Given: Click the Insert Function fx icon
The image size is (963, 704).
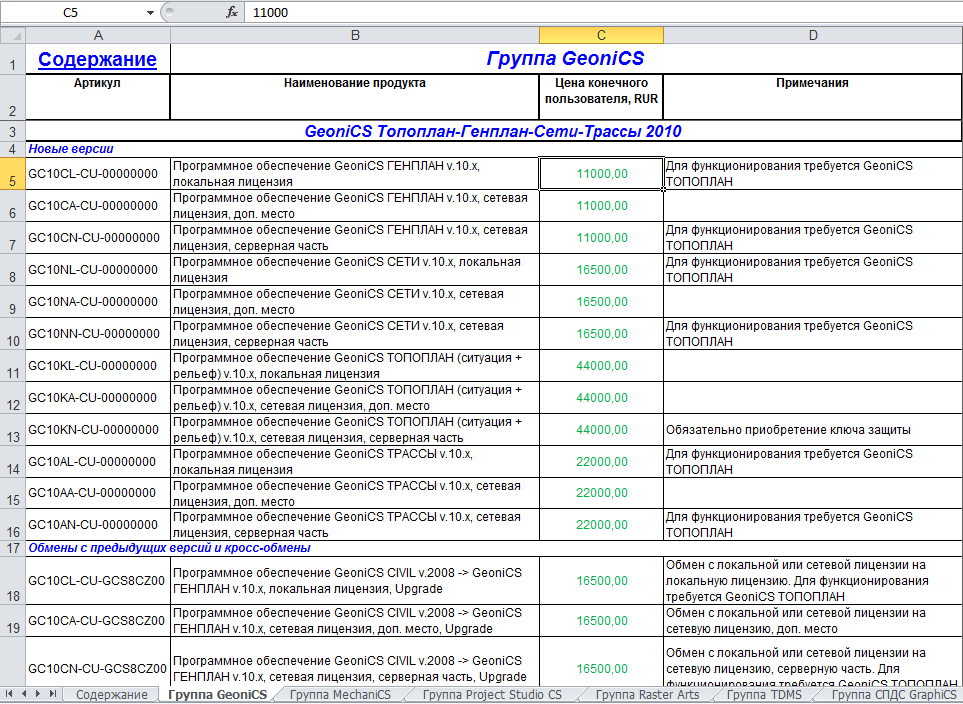Looking at the screenshot, I should coord(232,12).
